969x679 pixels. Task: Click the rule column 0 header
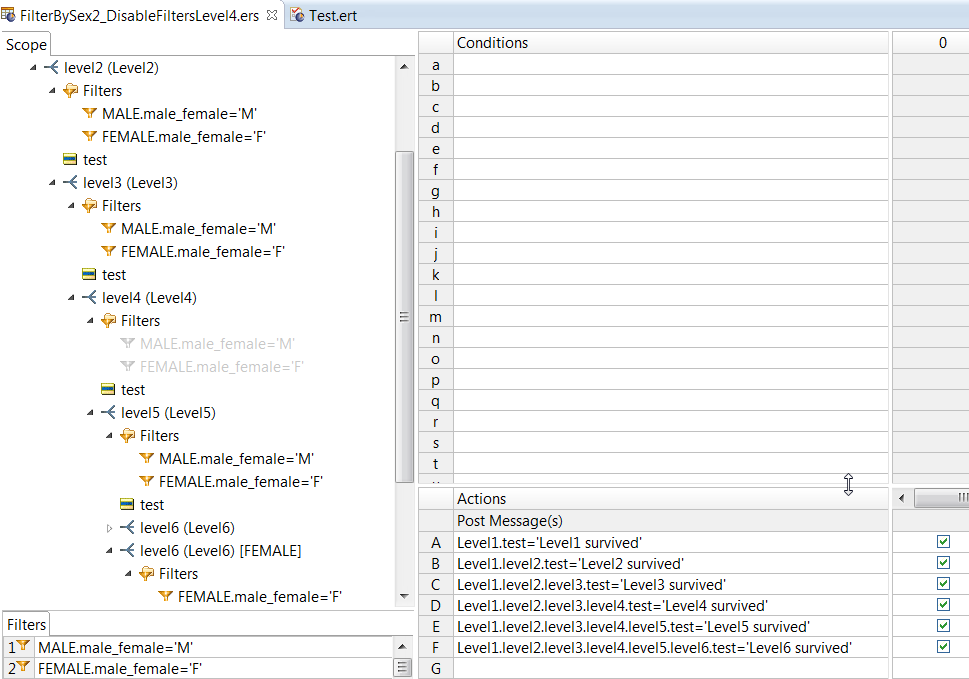click(942, 43)
